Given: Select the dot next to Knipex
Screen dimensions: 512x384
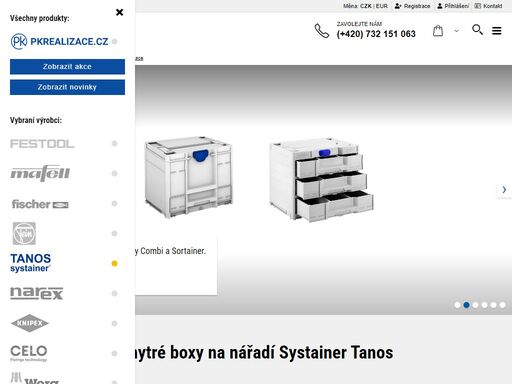Looking at the screenshot, I should 114,323.
